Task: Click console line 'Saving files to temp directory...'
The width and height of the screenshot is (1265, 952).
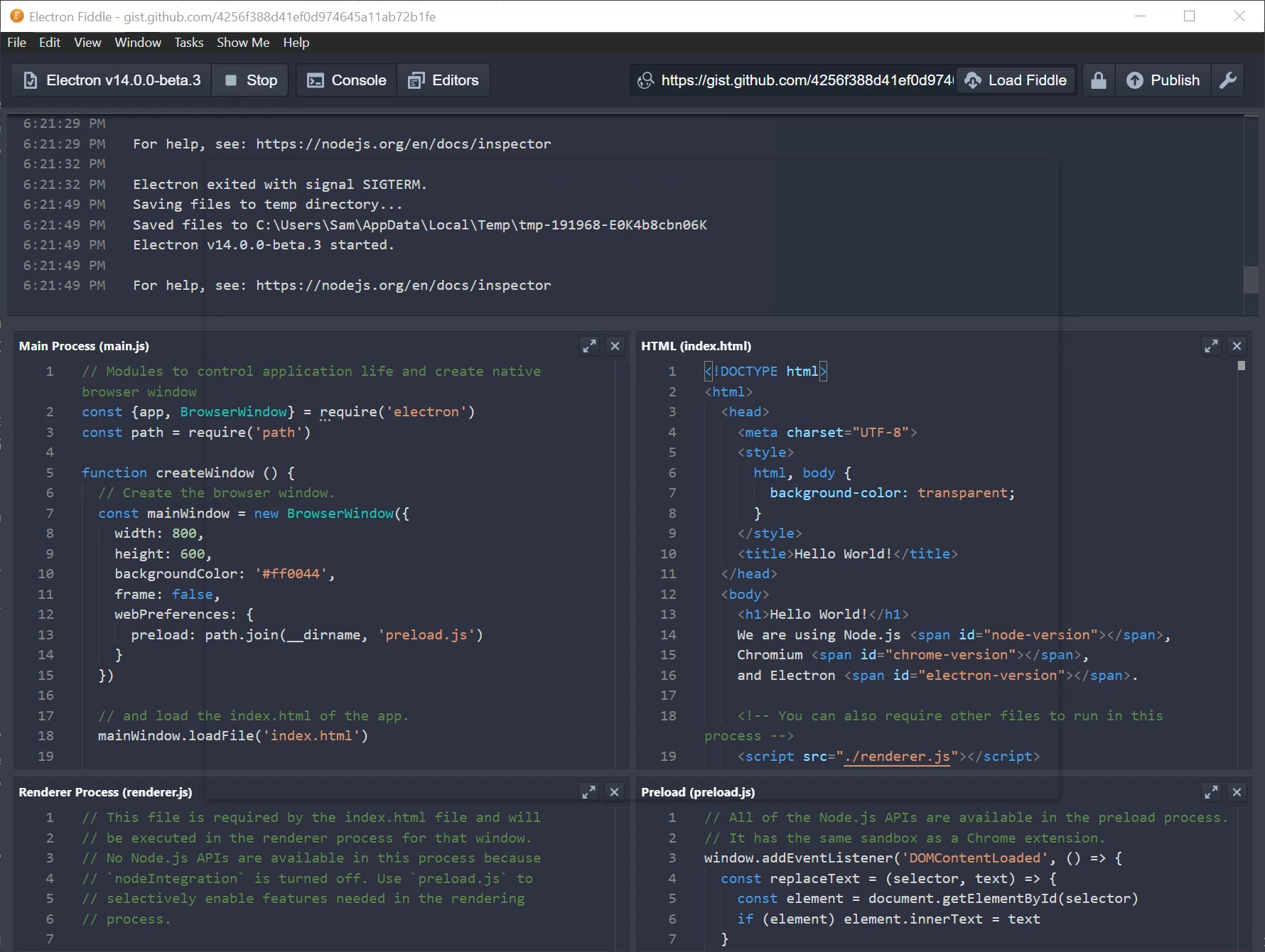Action: click(267, 205)
